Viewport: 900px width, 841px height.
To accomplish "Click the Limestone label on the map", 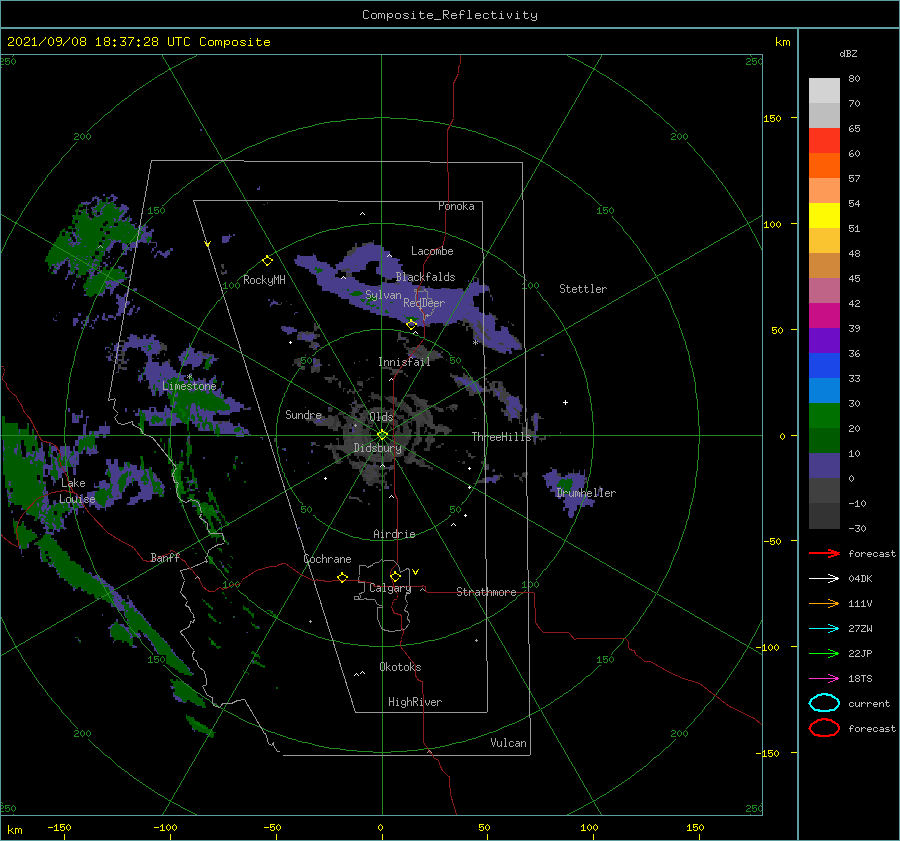I will pos(189,386).
